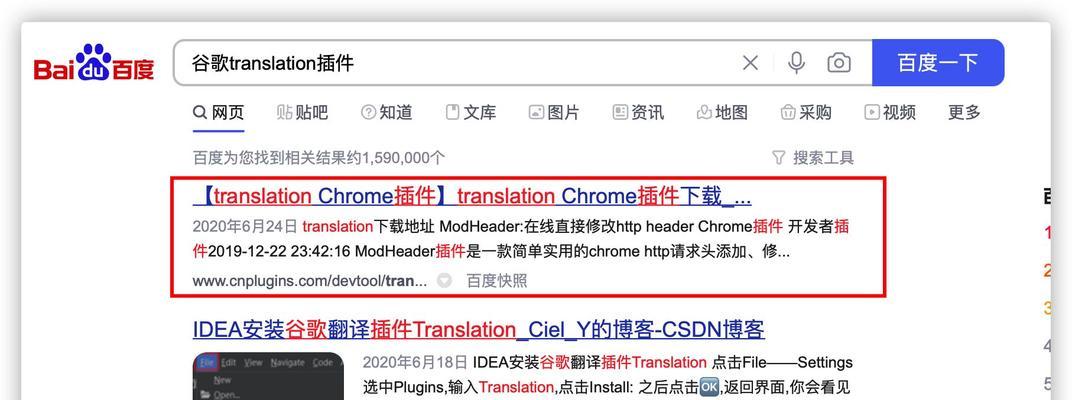The height and width of the screenshot is (400, 1072).
Task: Open 百度快照 cached page link
Action: pyautogui.click(x=497, y=280)
